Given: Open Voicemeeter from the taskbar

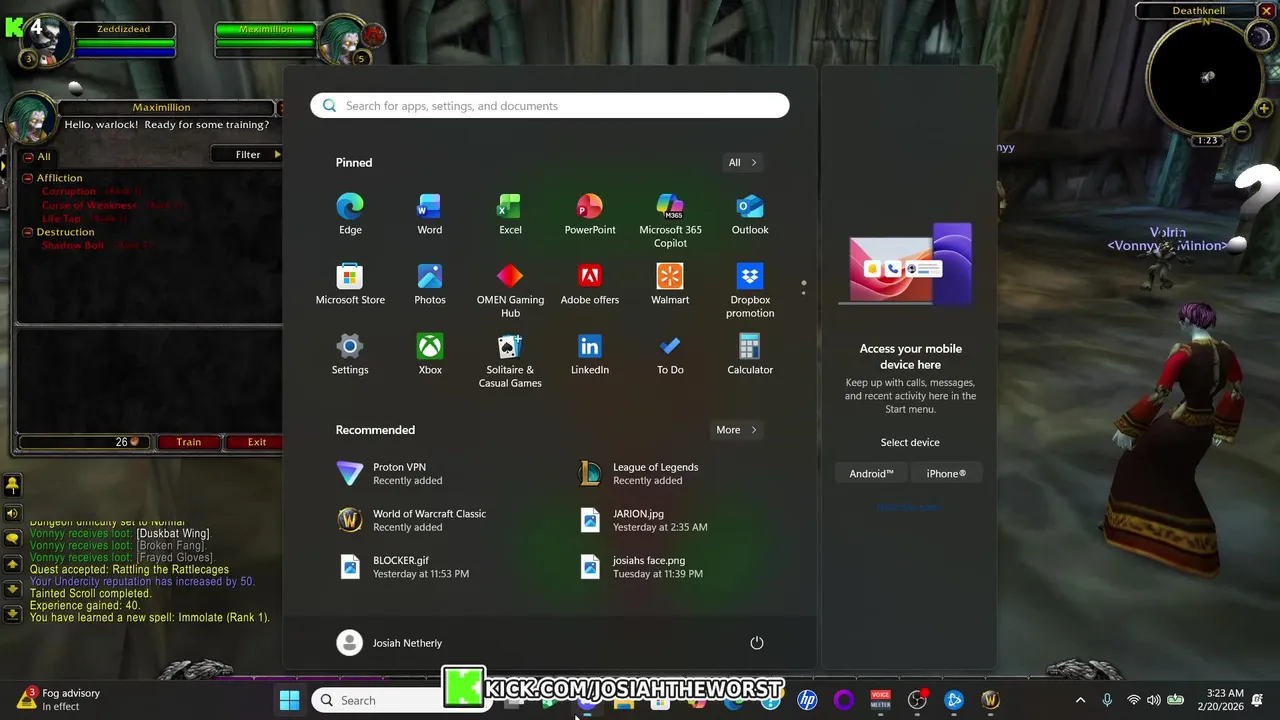Looking at the screenshot, I should (880, 700).
